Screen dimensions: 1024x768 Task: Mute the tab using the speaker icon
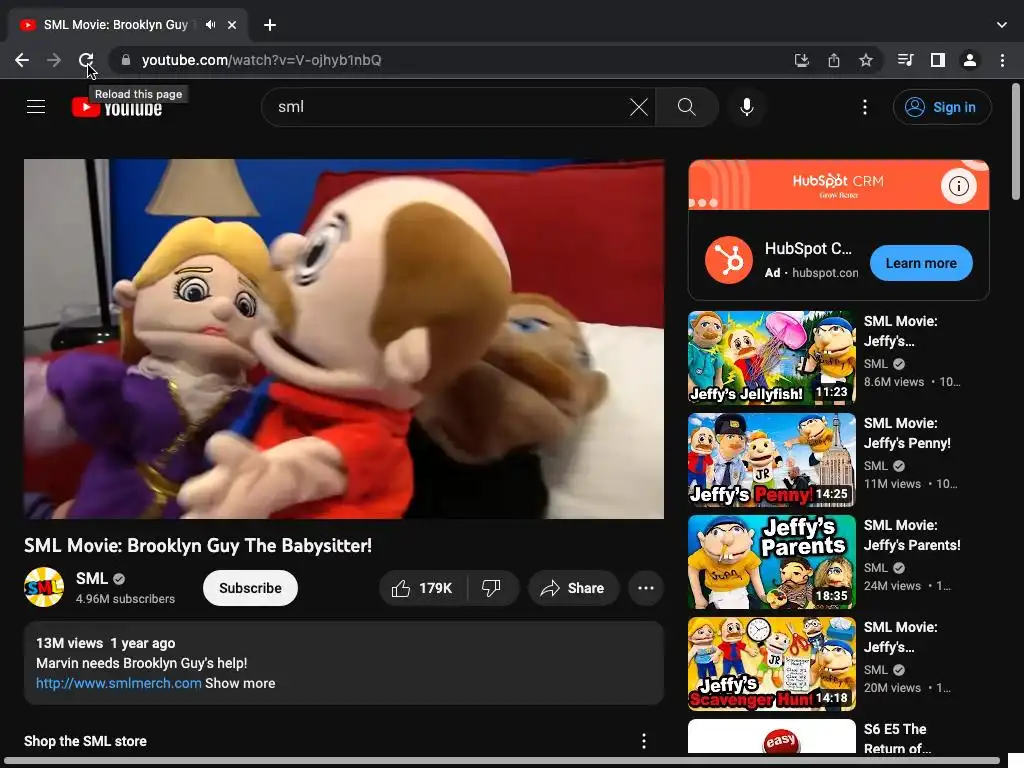pos(210,25)
